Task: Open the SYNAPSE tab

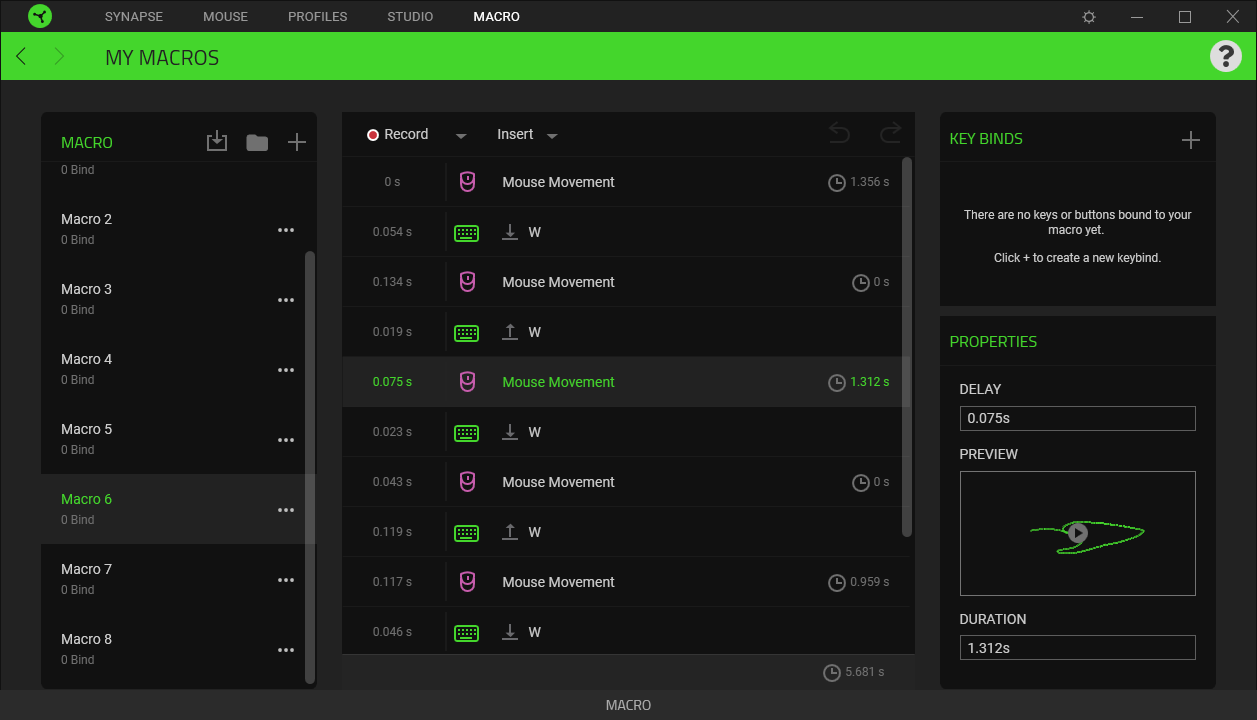Action: (x=134, y=17)
